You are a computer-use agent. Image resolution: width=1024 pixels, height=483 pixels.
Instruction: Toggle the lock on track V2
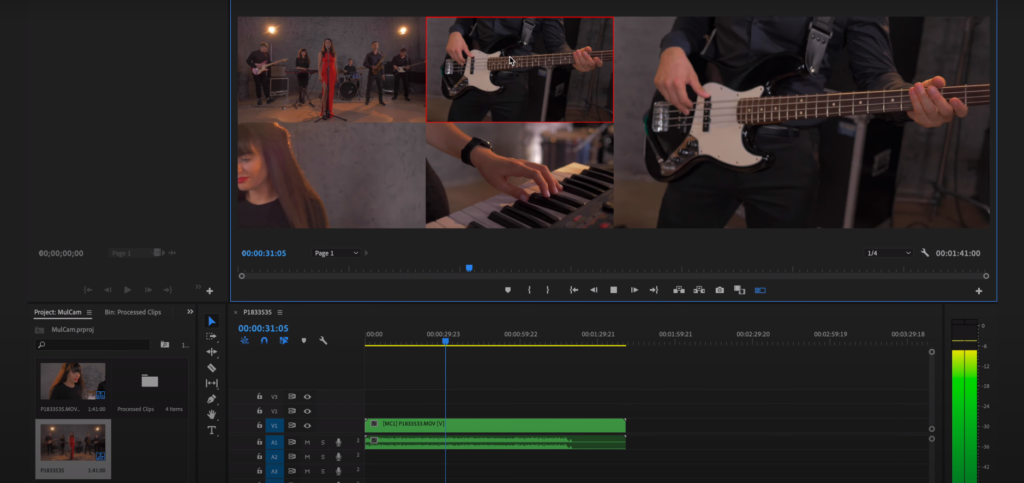click(259, 410)
